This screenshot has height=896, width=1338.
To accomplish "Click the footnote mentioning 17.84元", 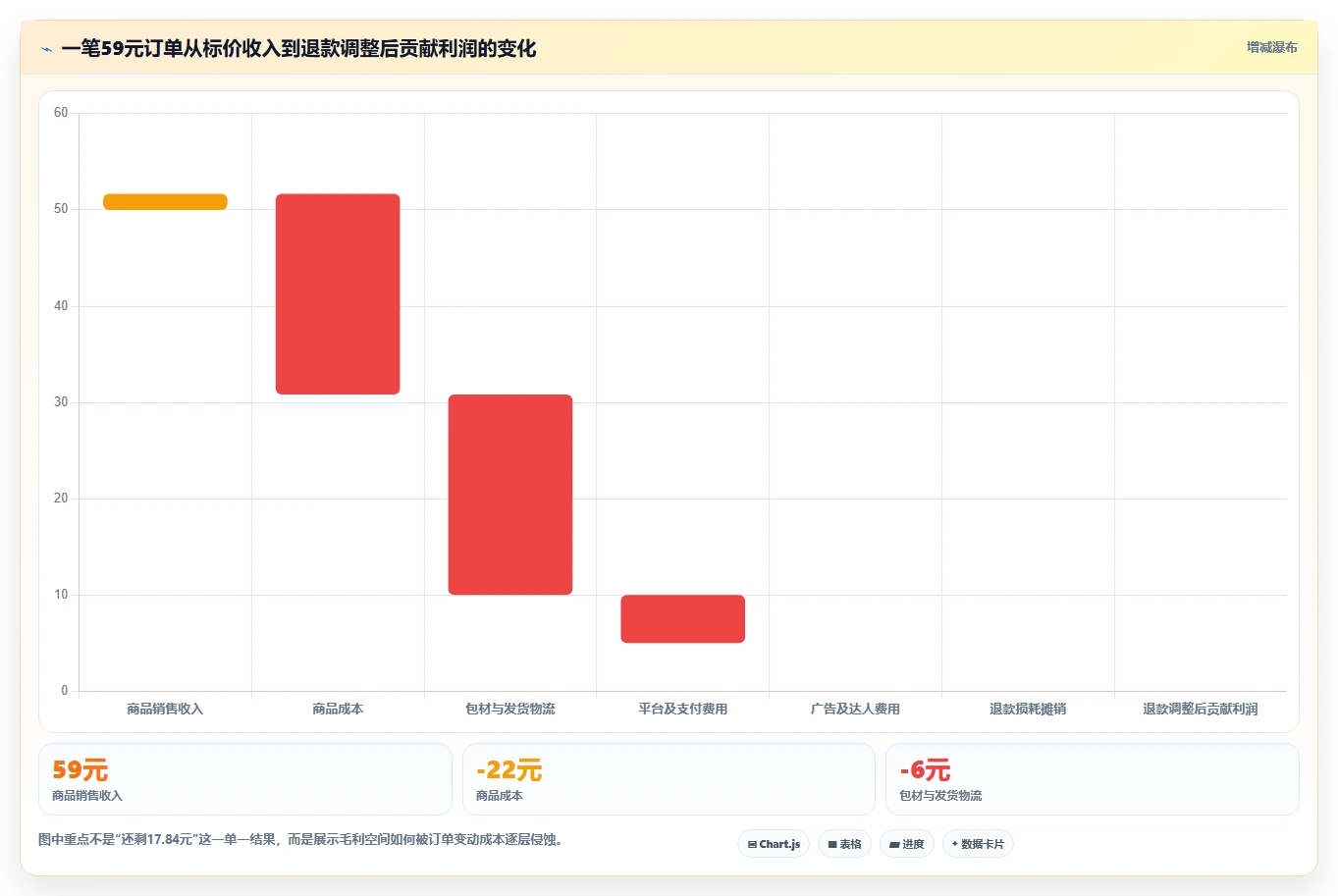I will point(302,840).
